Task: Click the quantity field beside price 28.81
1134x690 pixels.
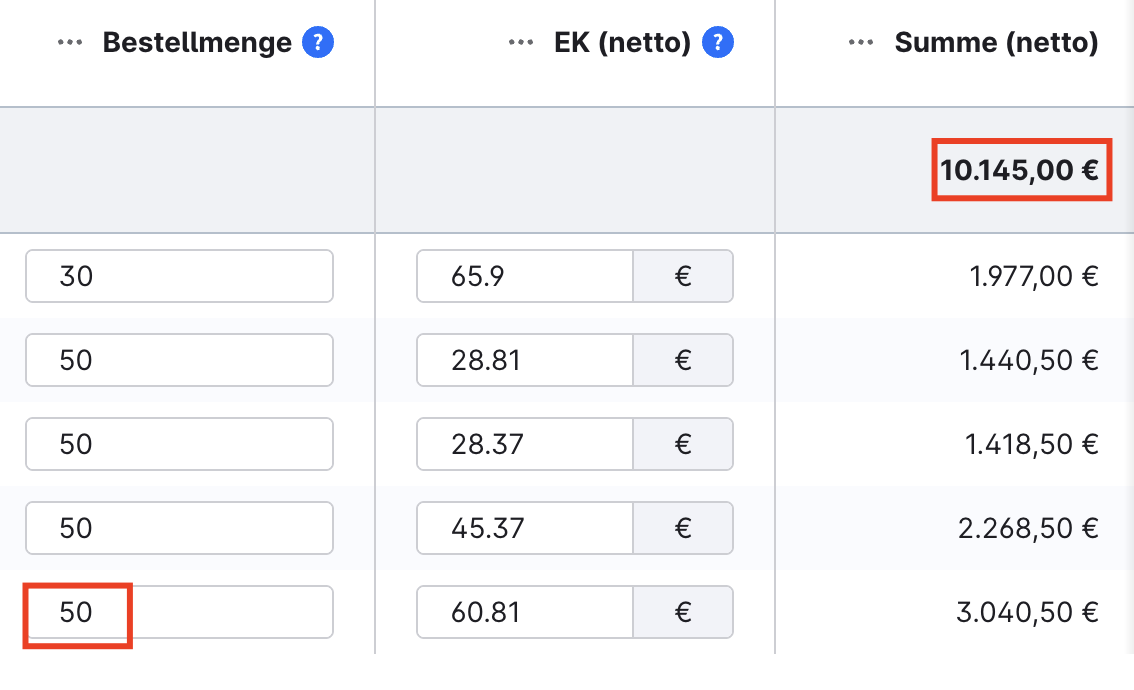Action: 179,360
